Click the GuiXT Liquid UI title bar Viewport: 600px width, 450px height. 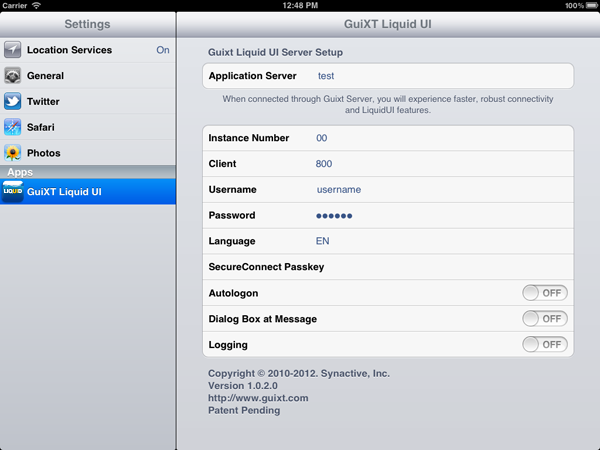[x=388, y=24]
